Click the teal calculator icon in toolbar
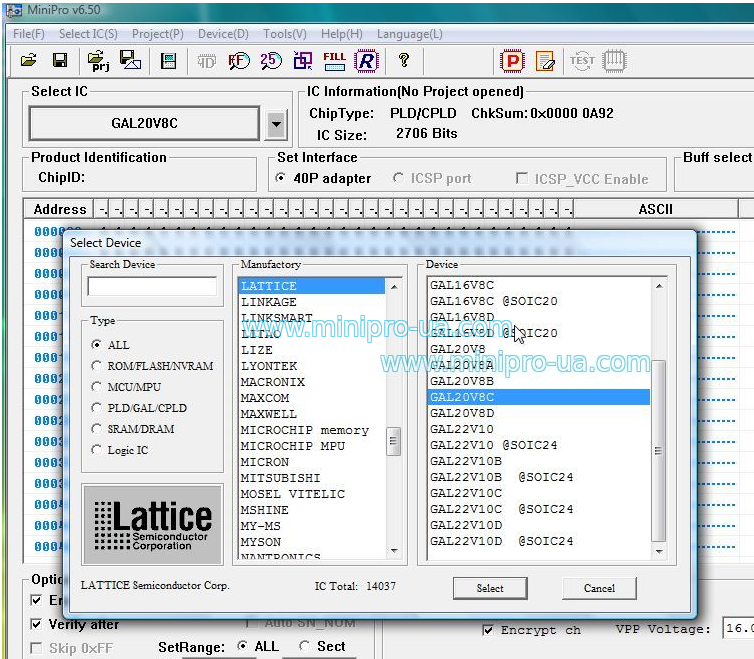 168,61
